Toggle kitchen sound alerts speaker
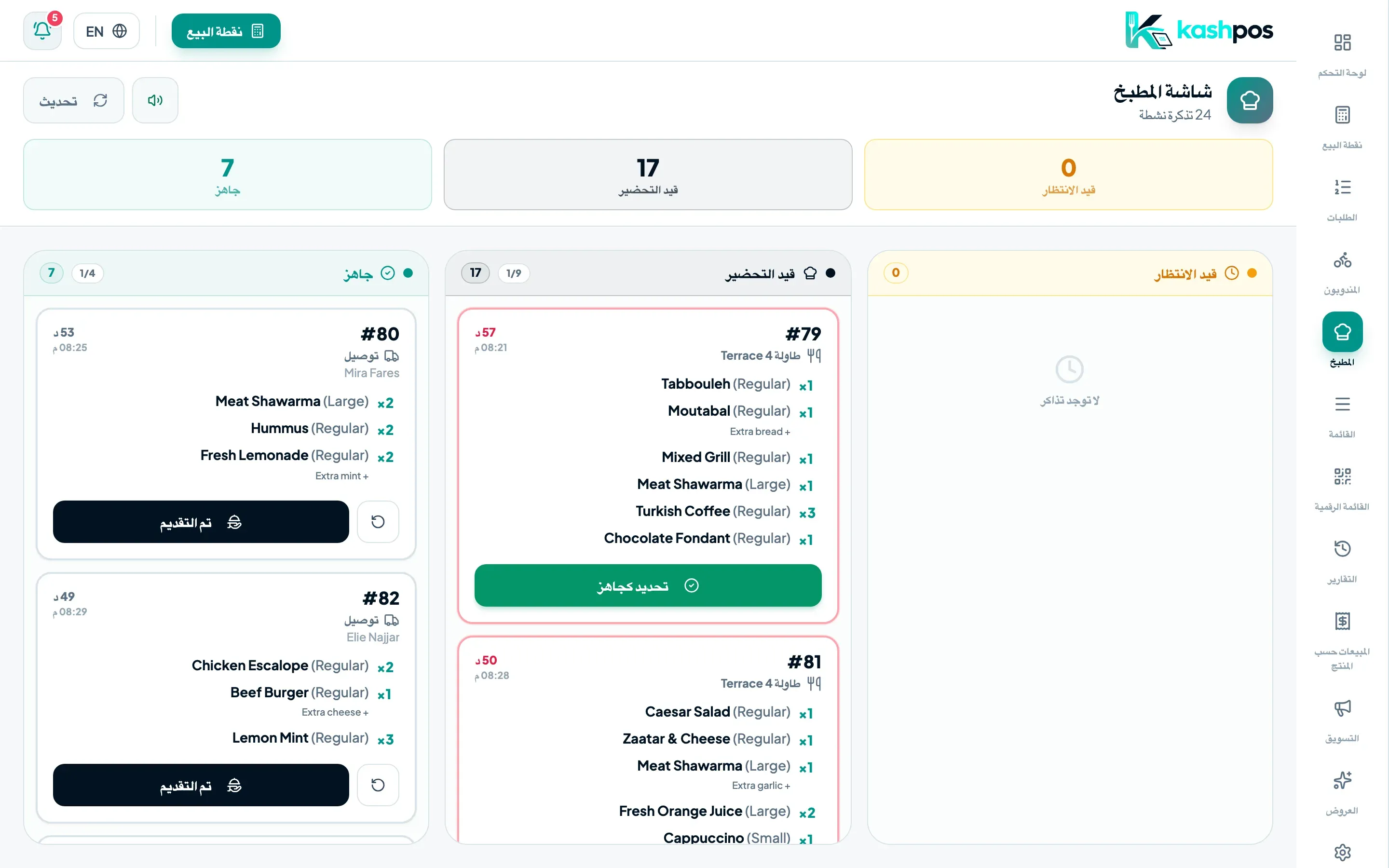Screen dimensions: 1389x868 tap(155, 100)
